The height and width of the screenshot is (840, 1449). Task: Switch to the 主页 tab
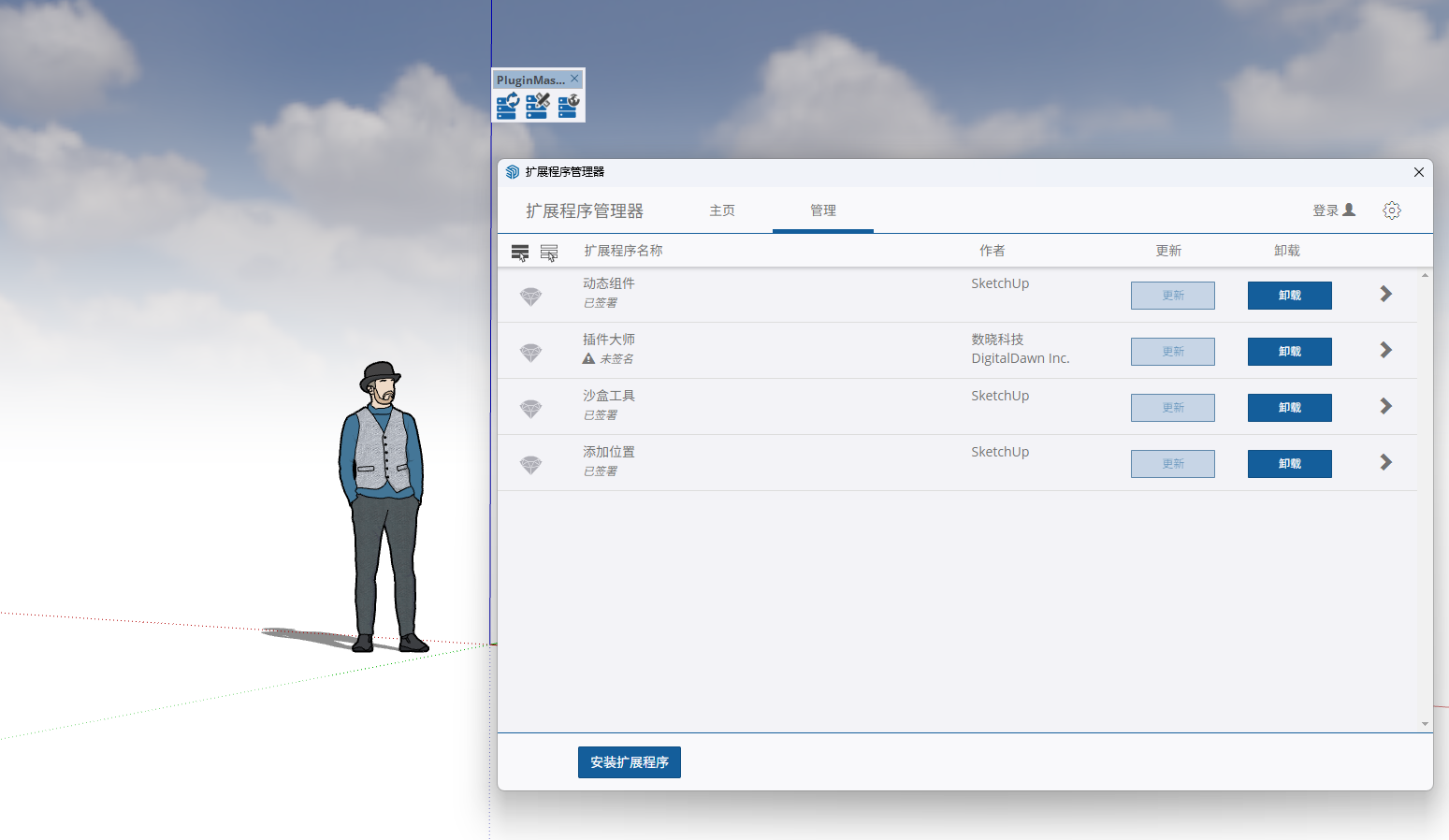click(x=722, y=210)
